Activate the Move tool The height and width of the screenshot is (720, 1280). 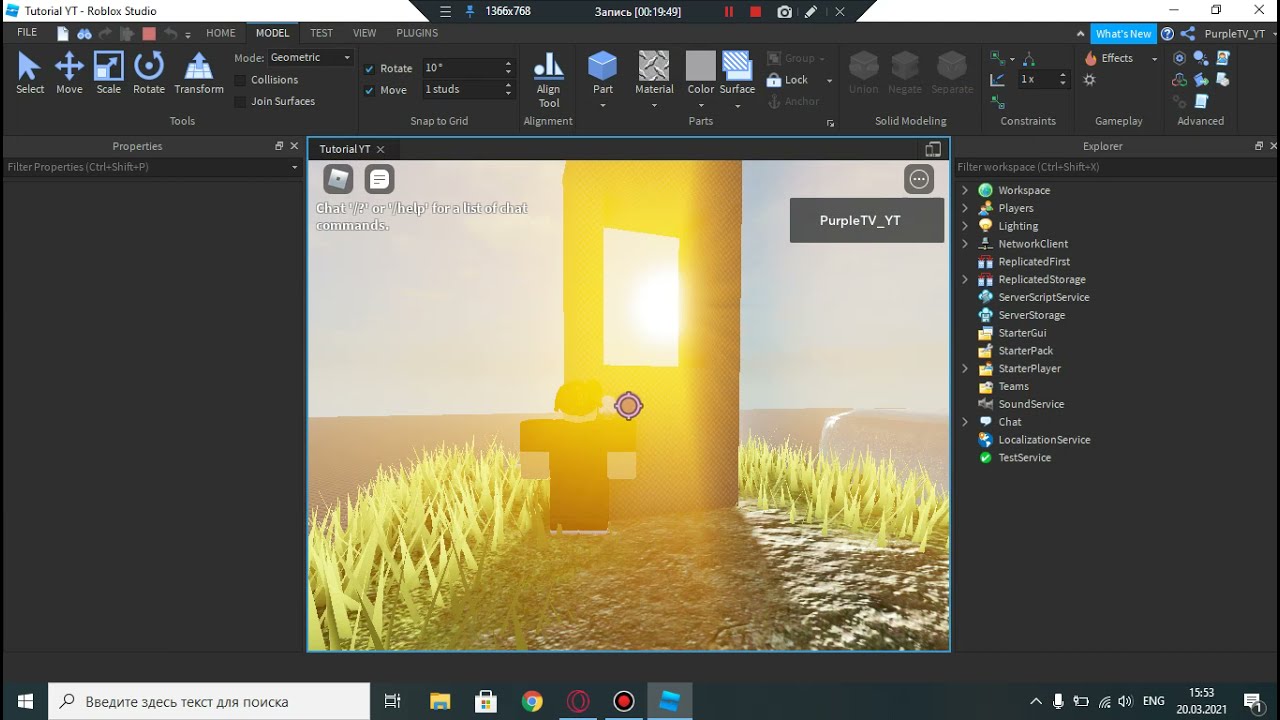tap(69, 73)
